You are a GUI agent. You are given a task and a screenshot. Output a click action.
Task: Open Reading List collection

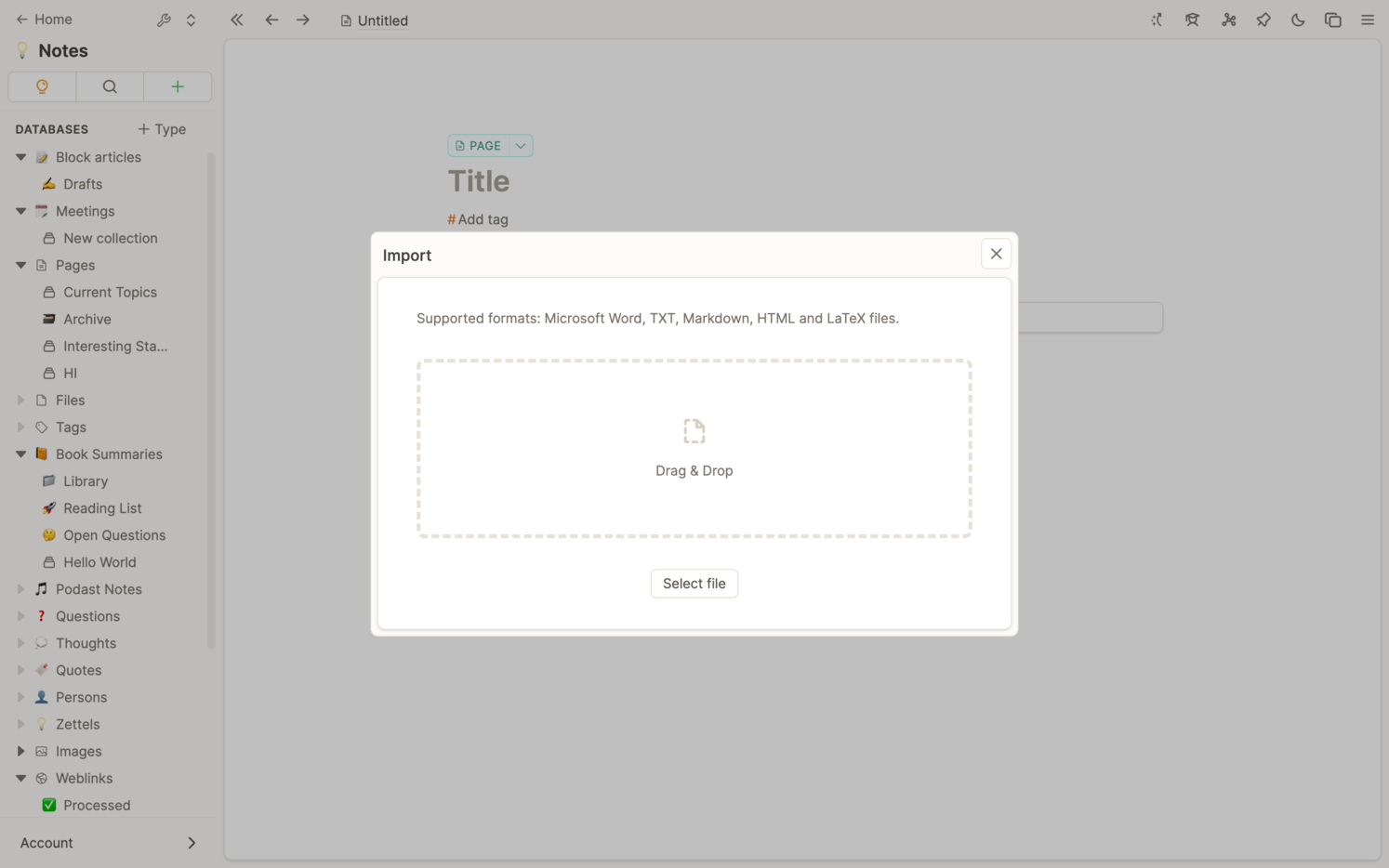click(102, 507)
